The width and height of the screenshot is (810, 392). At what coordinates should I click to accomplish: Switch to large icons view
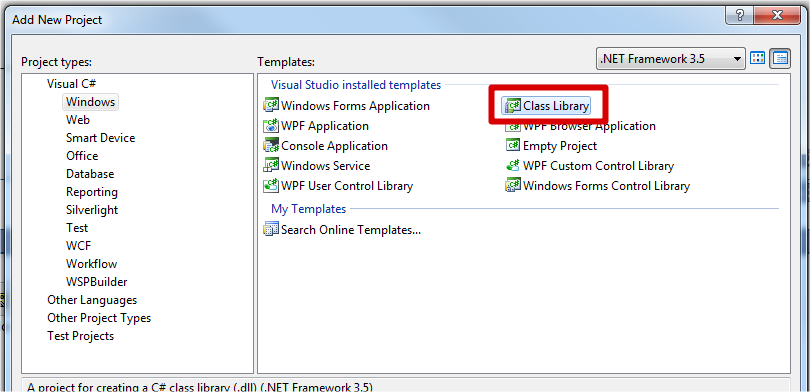[757, 58]
